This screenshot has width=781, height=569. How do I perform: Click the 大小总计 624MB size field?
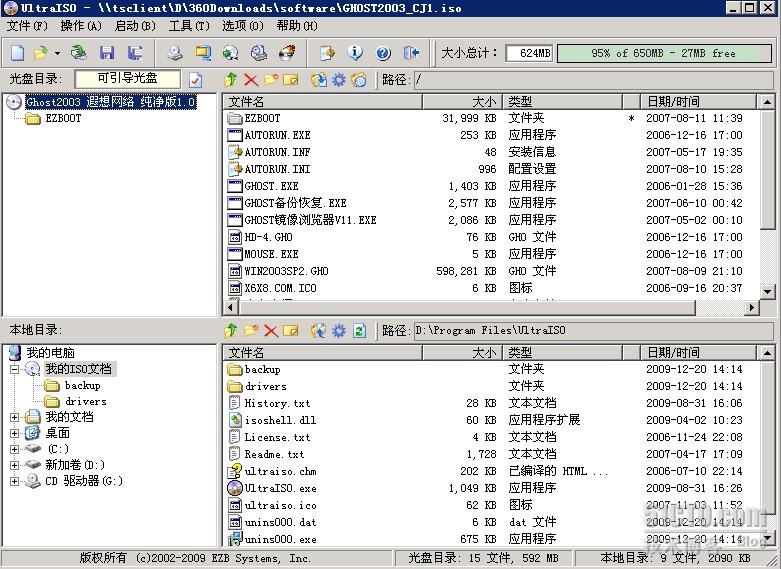click(x=529, y=53)
